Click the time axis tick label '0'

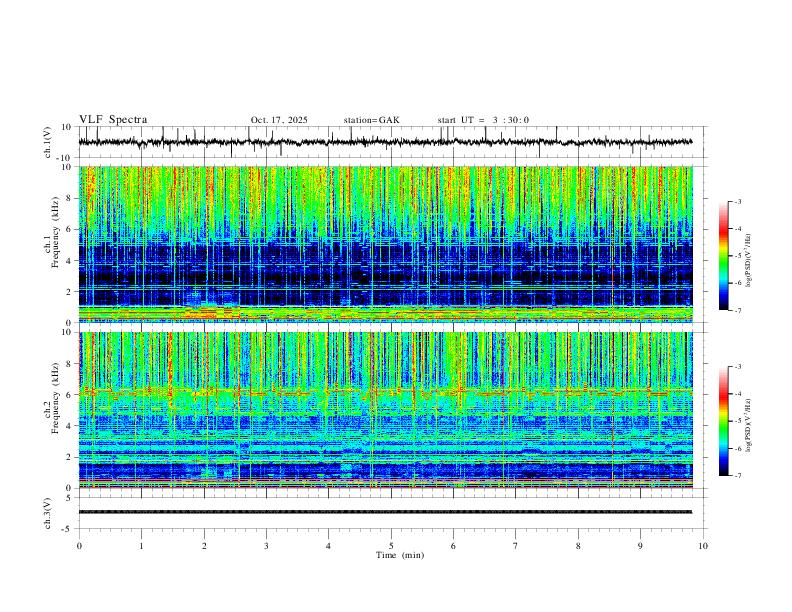click(79, 546)
